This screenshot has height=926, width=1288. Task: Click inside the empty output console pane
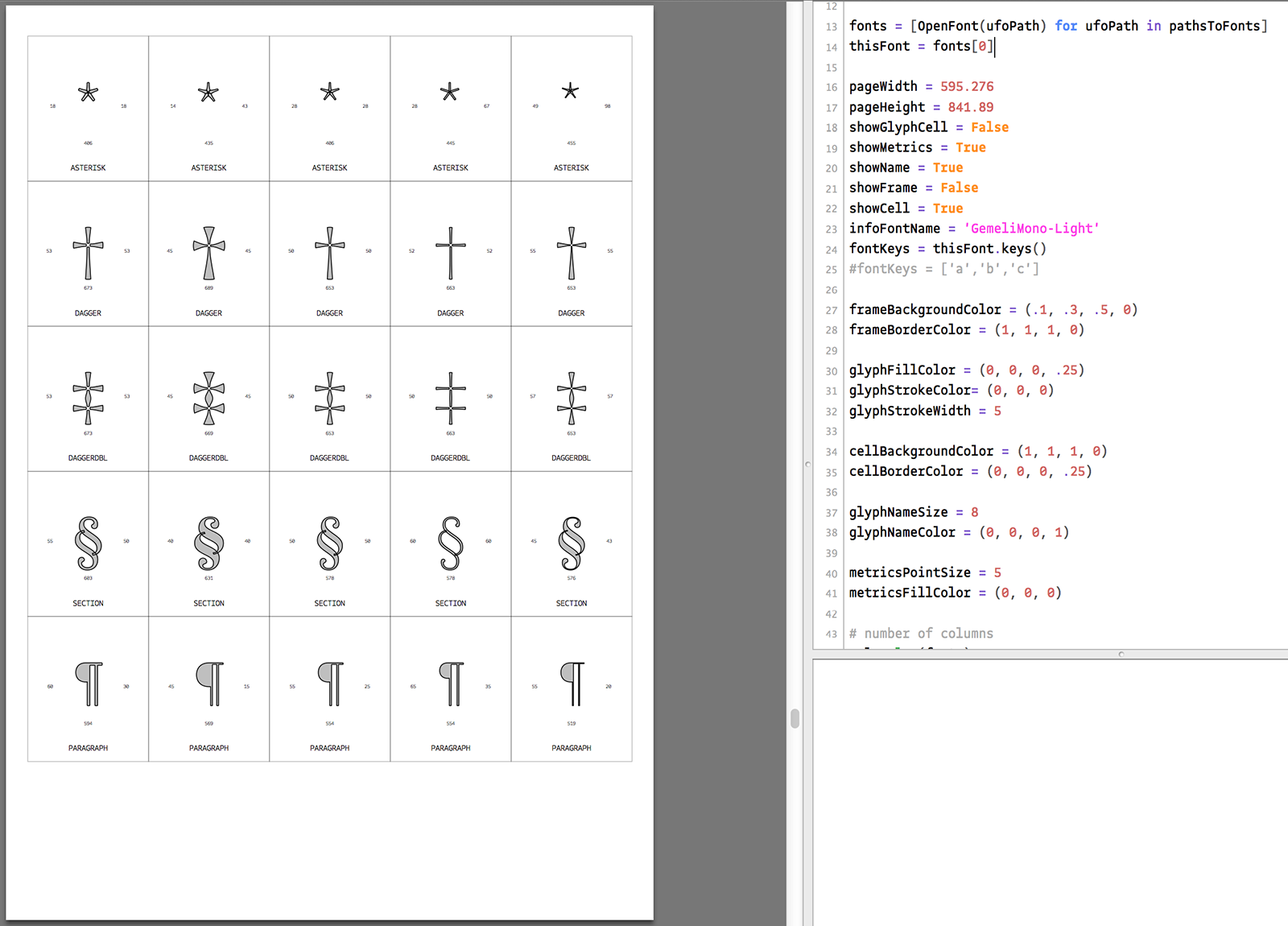(x=1046, y=789)
